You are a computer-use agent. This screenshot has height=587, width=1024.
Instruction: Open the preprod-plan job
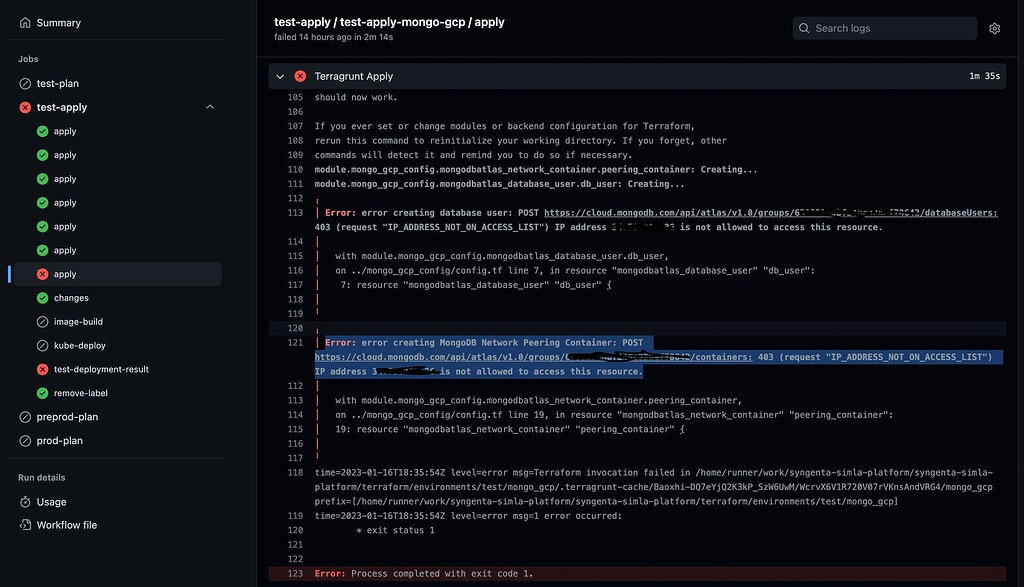tap(67, 417)
